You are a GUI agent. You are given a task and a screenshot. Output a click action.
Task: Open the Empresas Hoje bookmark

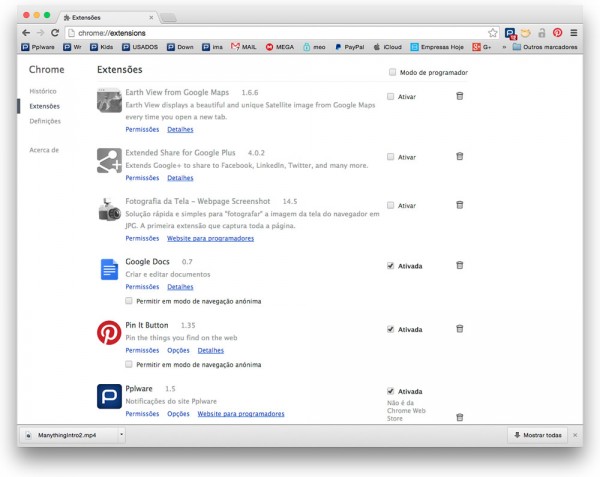(437, 47)
